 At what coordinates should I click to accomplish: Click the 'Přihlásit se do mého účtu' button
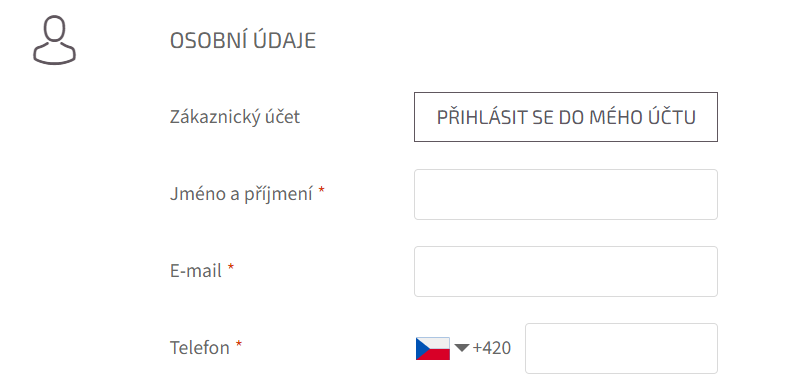(x=565, y=117)
